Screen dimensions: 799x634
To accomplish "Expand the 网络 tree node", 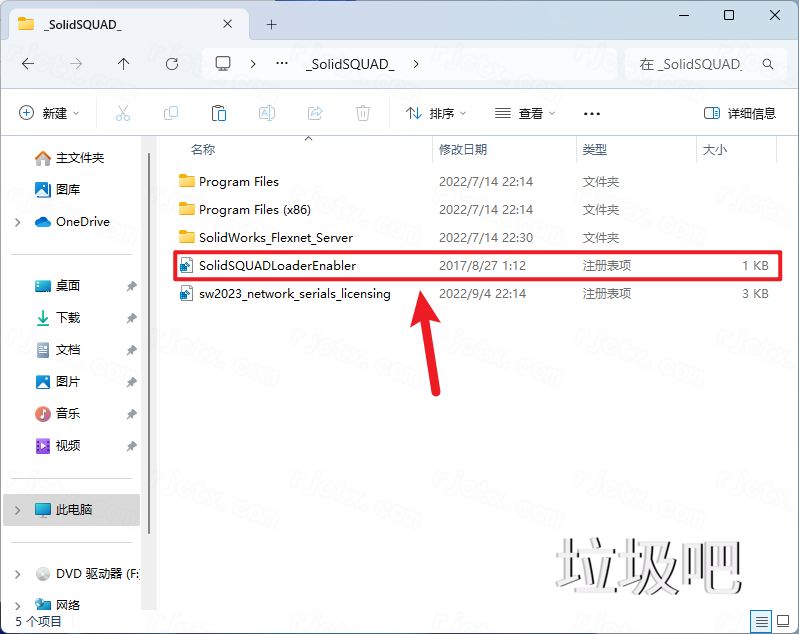I will point(18,605).
